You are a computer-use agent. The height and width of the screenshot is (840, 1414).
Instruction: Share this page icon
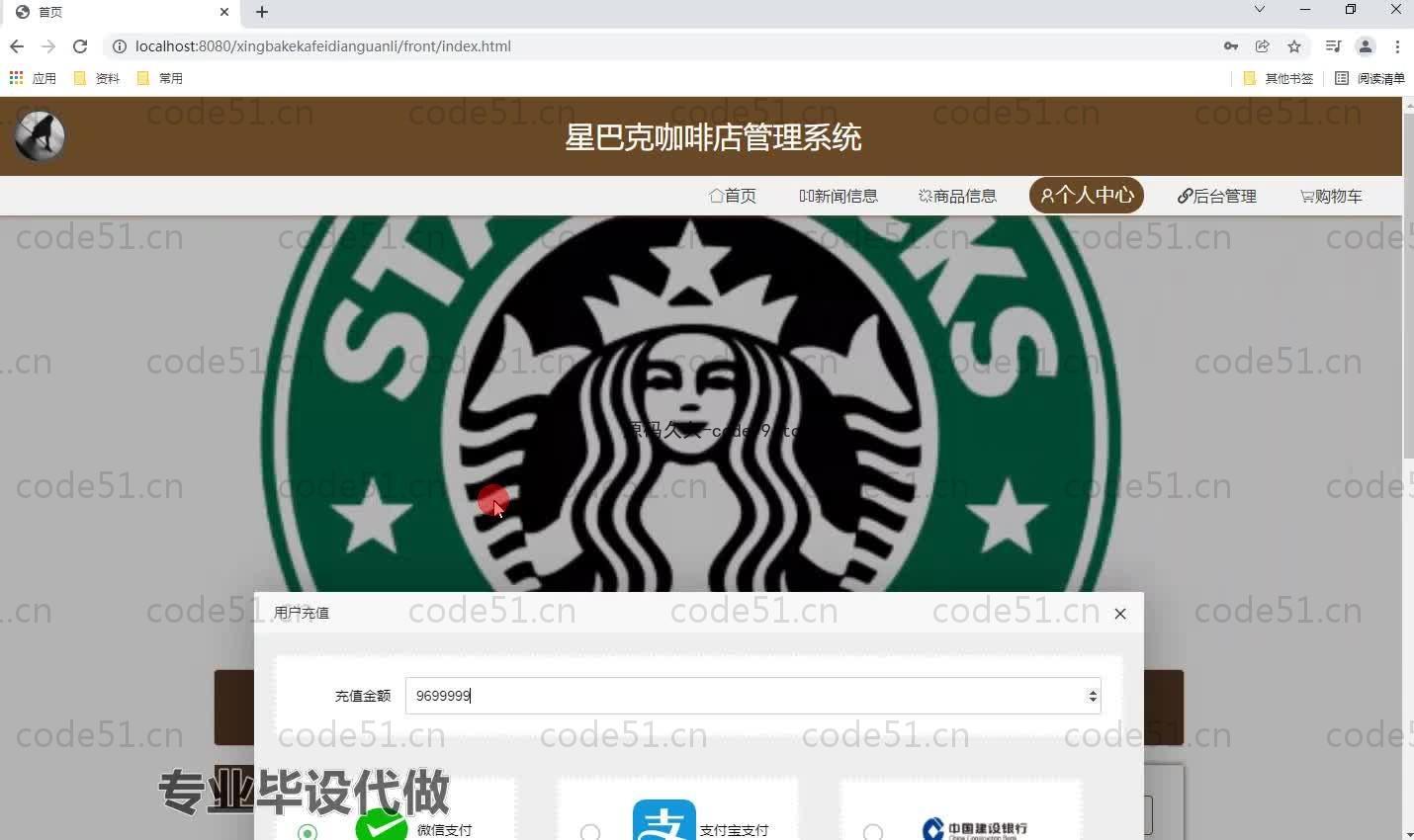[x=1263, y=46]
